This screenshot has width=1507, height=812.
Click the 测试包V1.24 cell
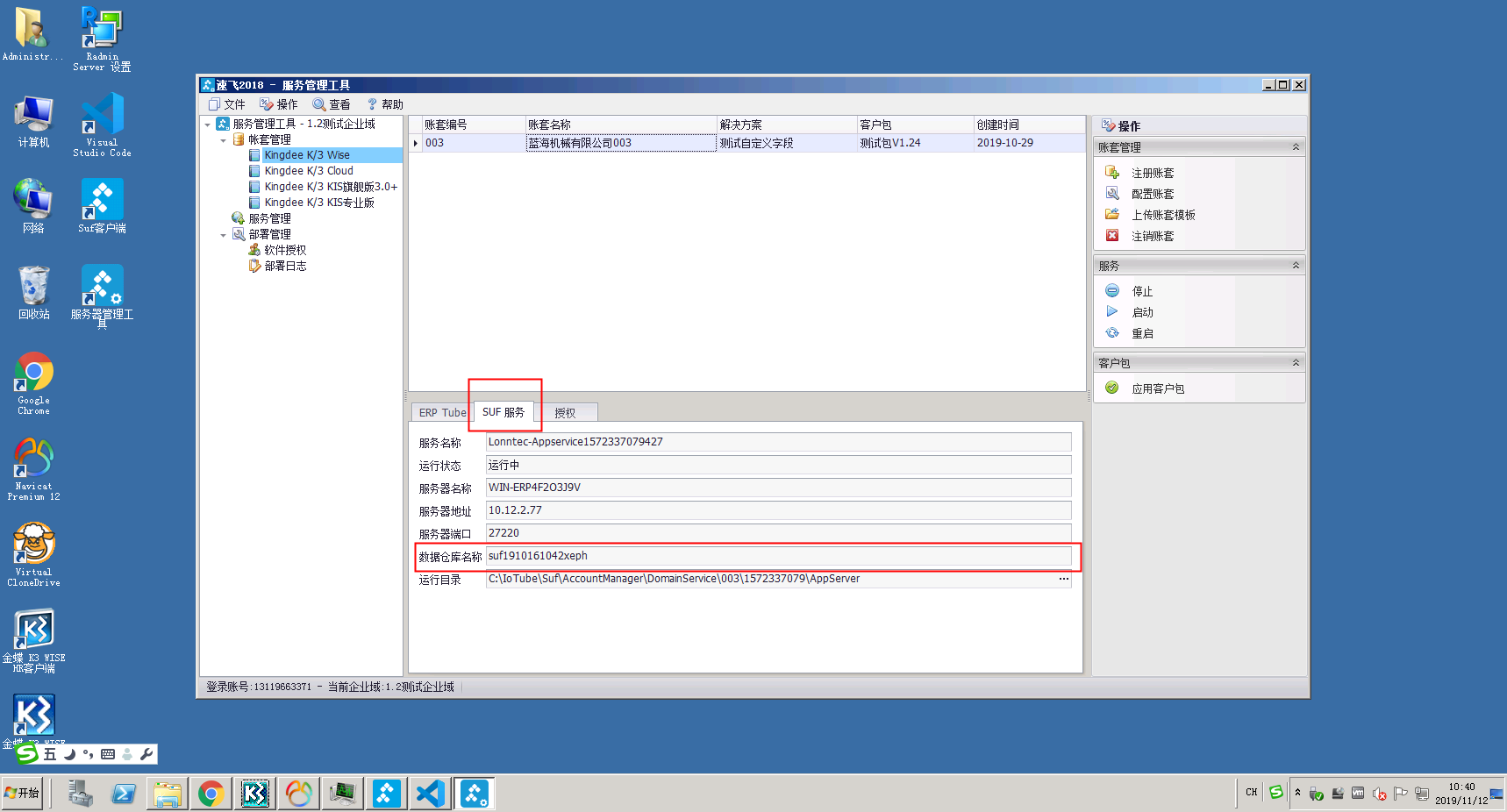[x=915, y=143]
